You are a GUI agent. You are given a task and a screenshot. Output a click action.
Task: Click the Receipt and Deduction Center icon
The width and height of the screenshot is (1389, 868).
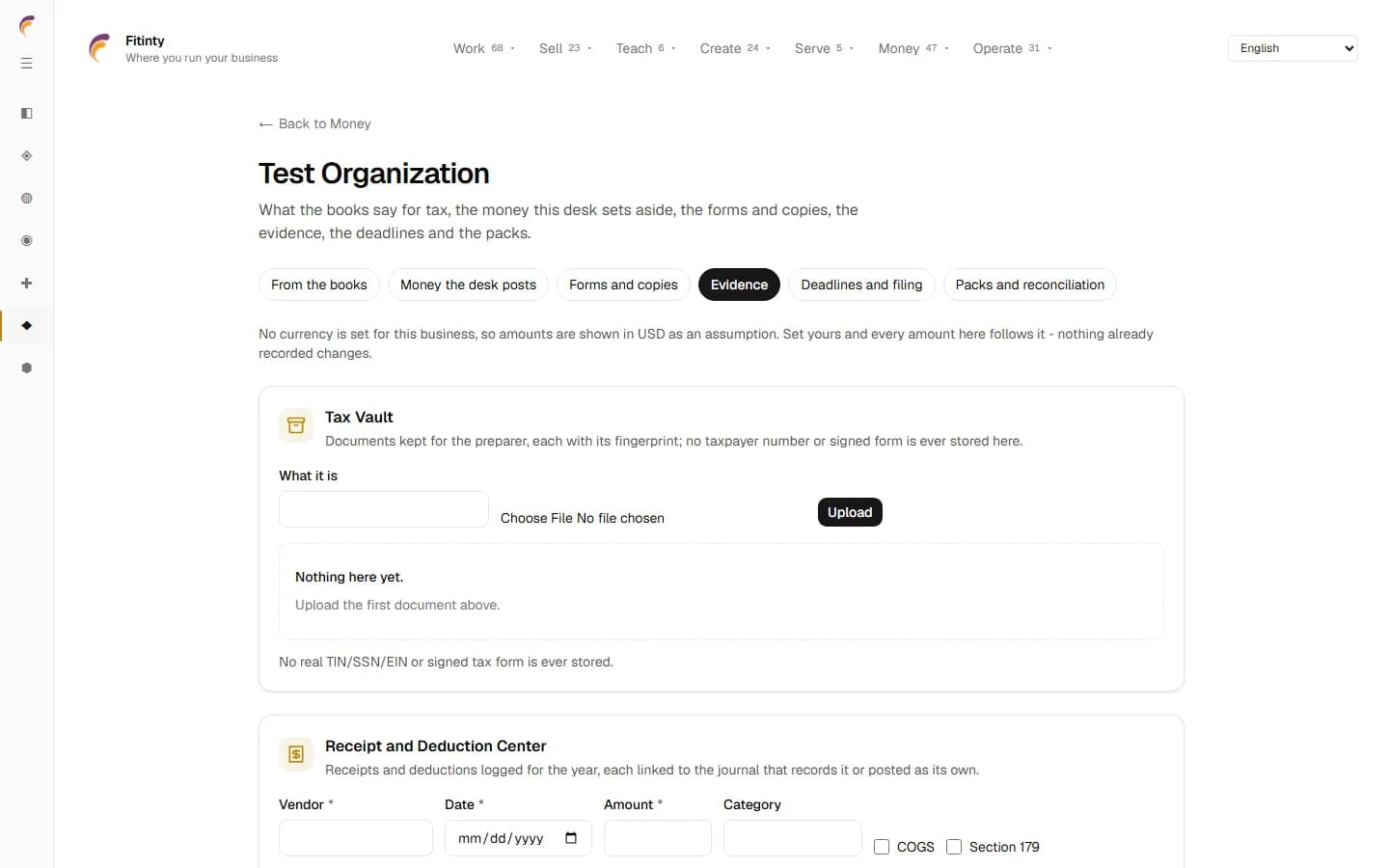click(x=296, y=754)
